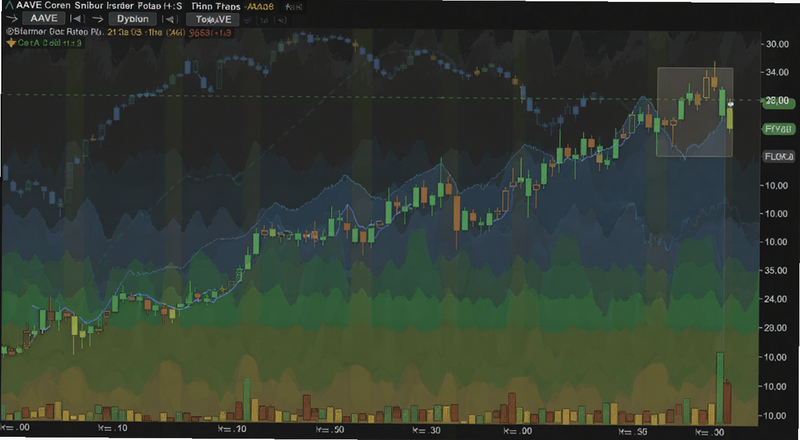The width and height of the screenshot is (800, 440).
Task: Click the arrow icon before the Dyplon button
Action: coord(99,19)
